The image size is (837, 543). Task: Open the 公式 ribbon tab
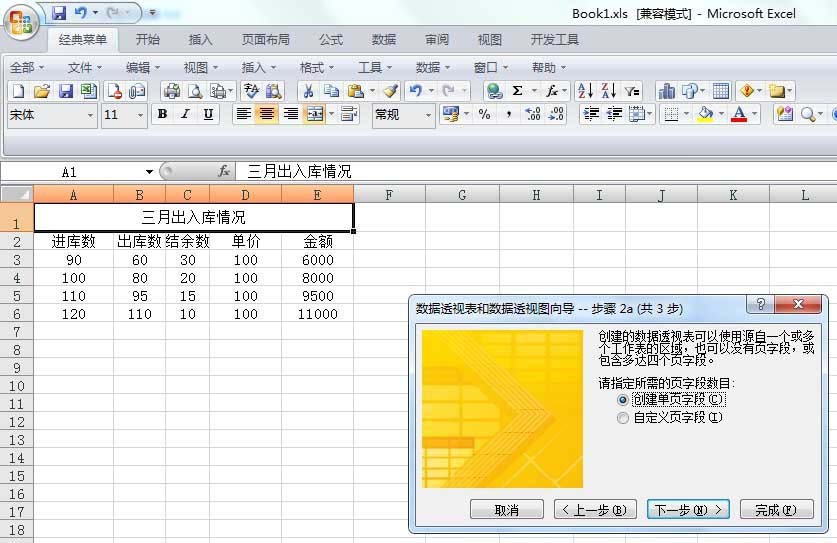coord(331,40)
